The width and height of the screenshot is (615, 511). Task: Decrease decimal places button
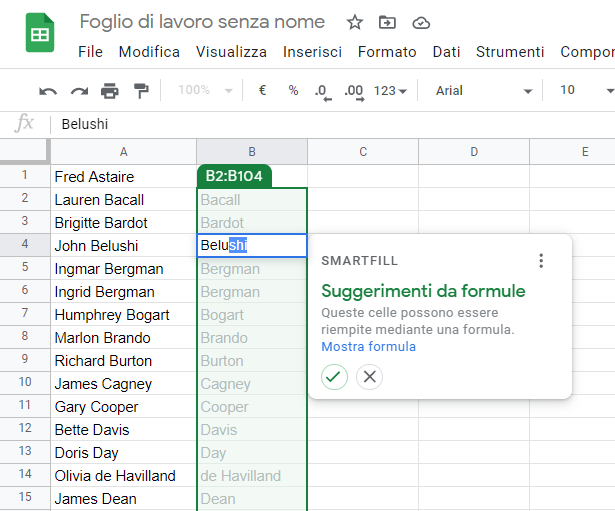(322, 91)
